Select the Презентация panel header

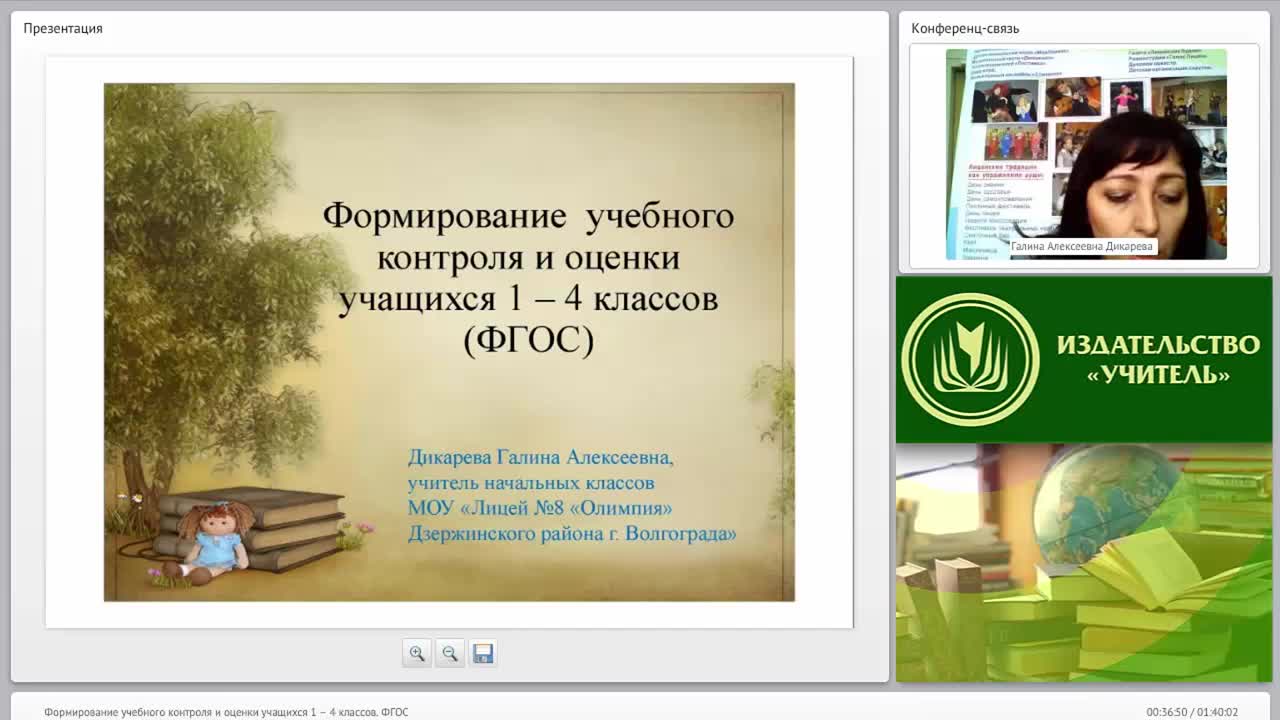click(63, 28)
